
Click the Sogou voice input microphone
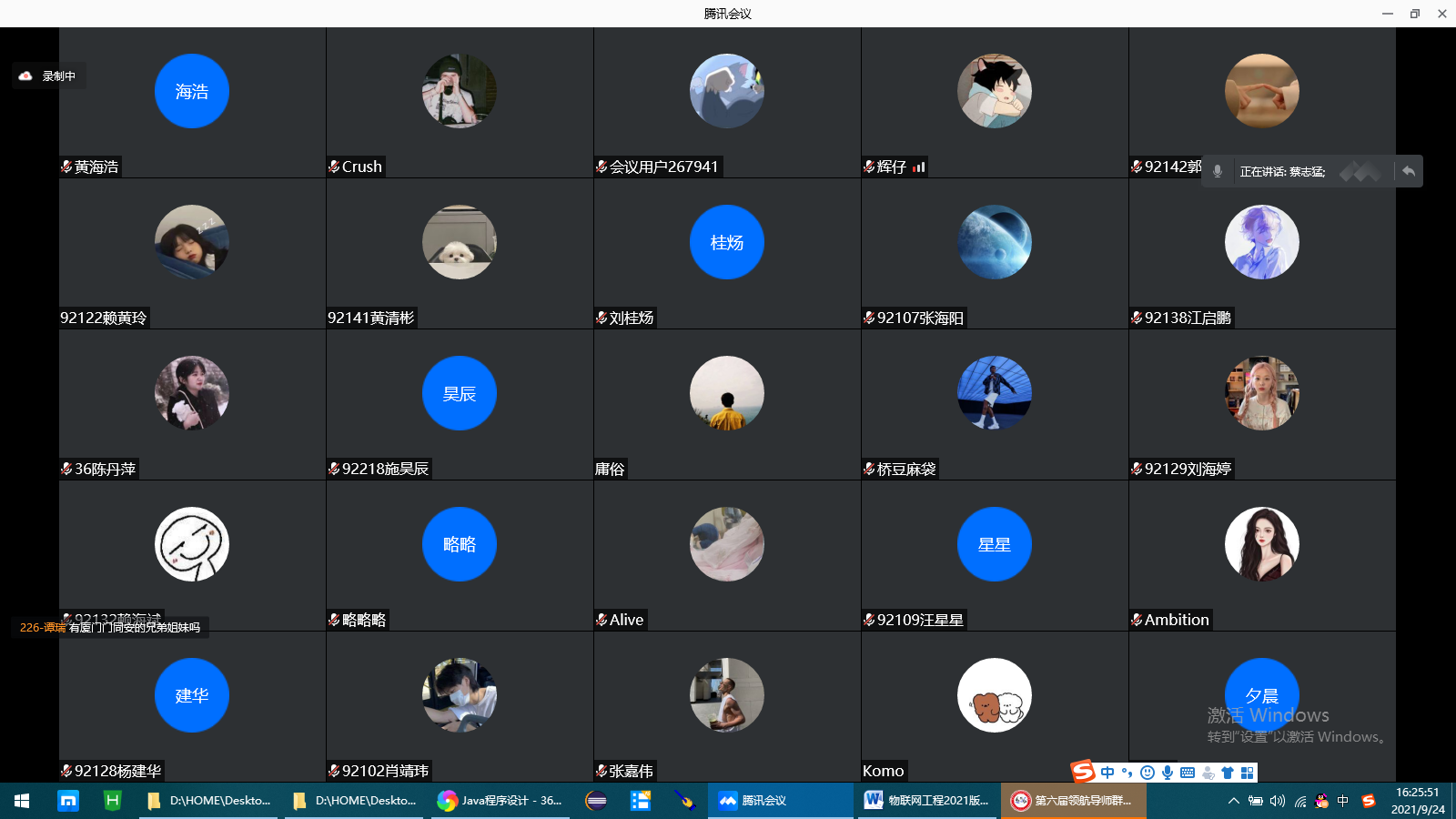tap(1168, 773)
